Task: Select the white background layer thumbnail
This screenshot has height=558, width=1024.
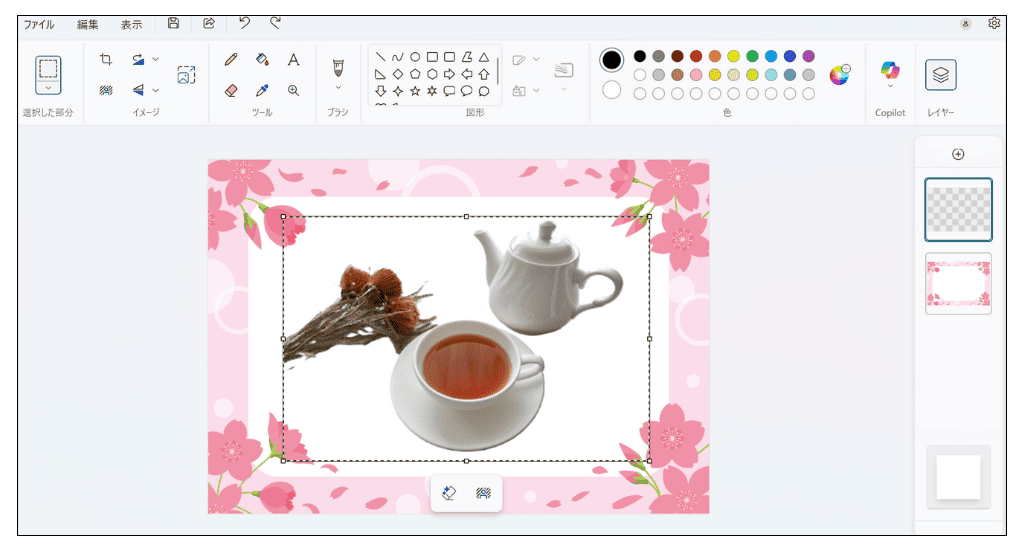Action: (958, 477)
